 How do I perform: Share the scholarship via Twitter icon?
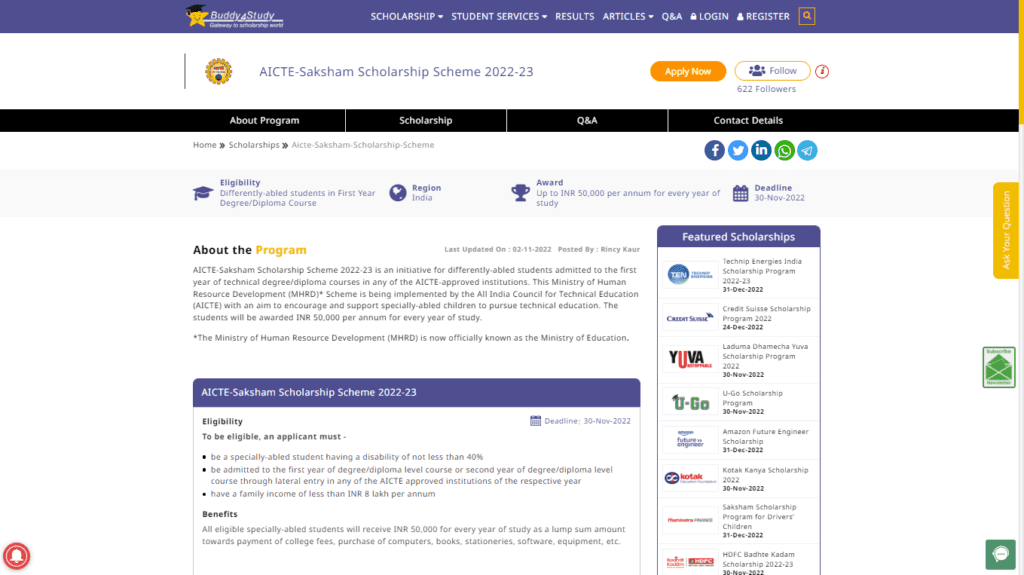point(738,150)
